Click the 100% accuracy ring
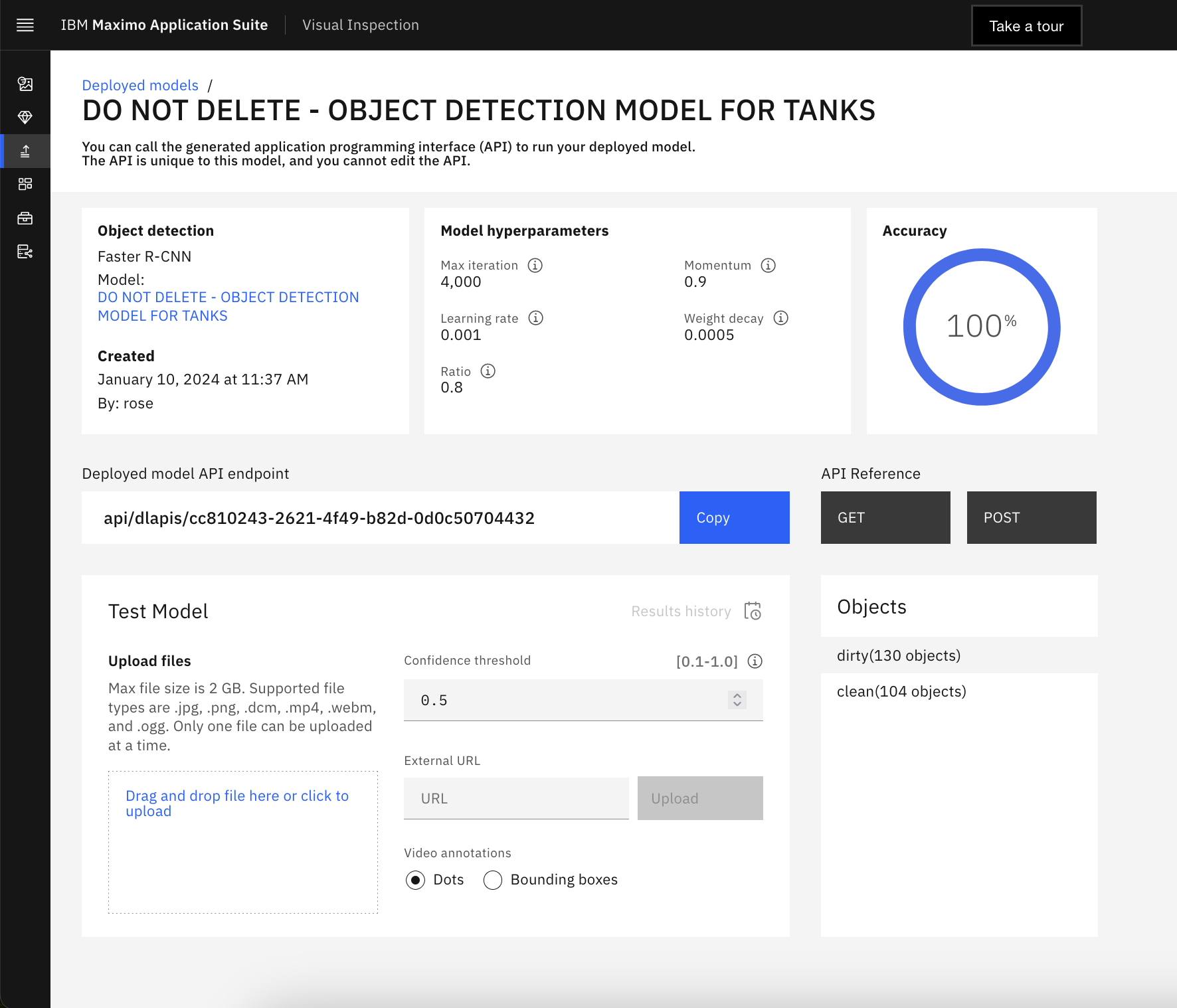 click(982, 327)
